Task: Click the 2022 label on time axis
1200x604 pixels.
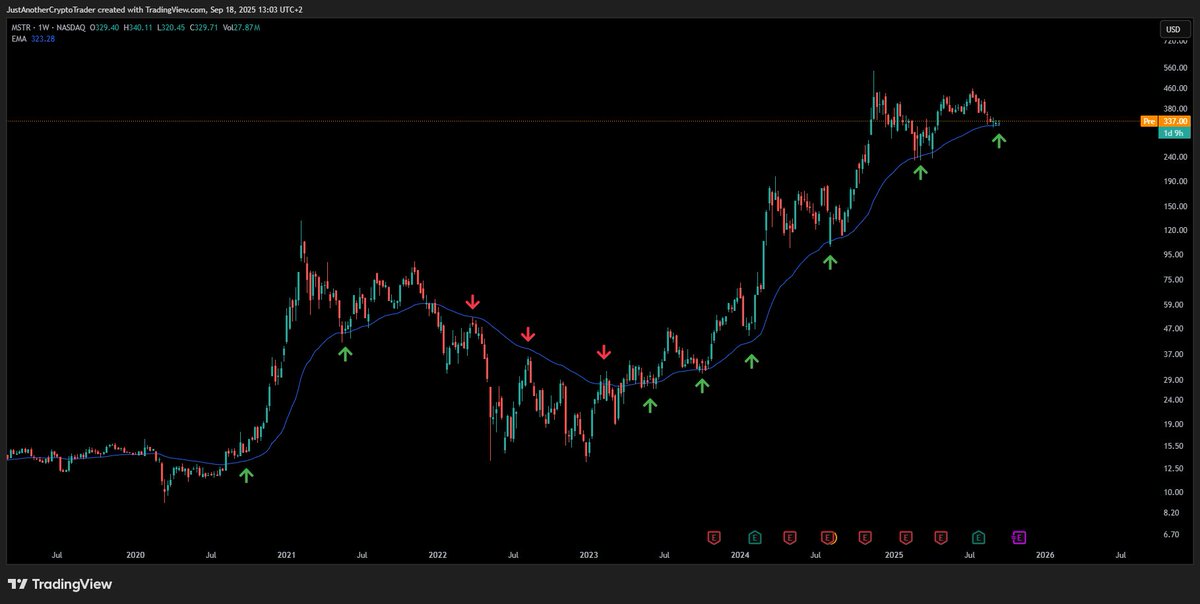Action: point(437,553)
